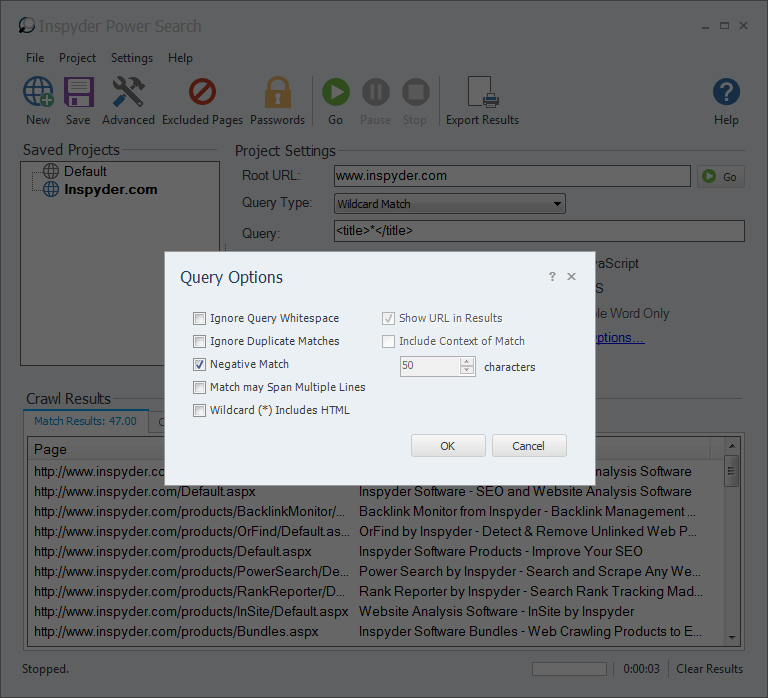The width and height of the screenshot is (768, 698).
Task: Open the File menu
Action: click(x=35, y=58)
